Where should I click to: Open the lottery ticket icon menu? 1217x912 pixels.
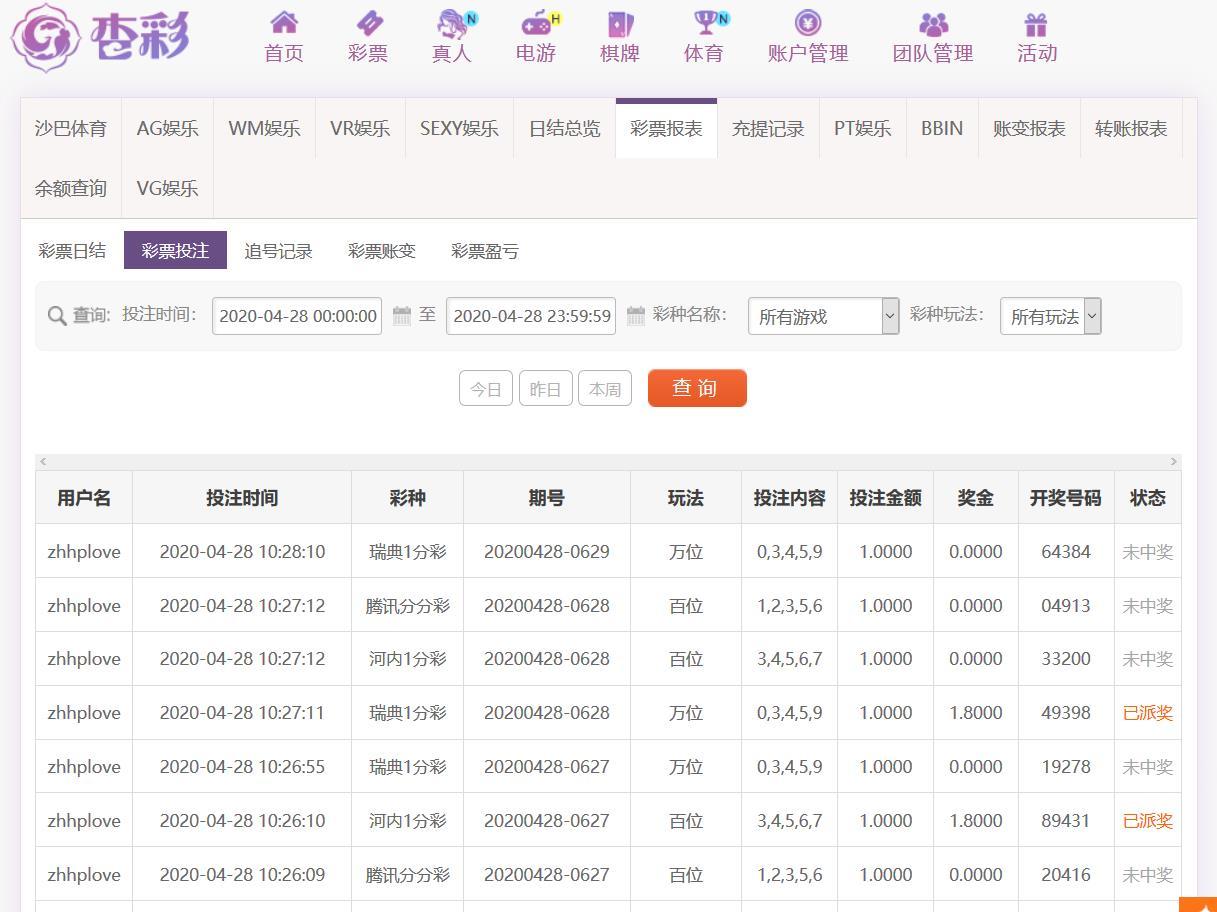tap(368, 23)
